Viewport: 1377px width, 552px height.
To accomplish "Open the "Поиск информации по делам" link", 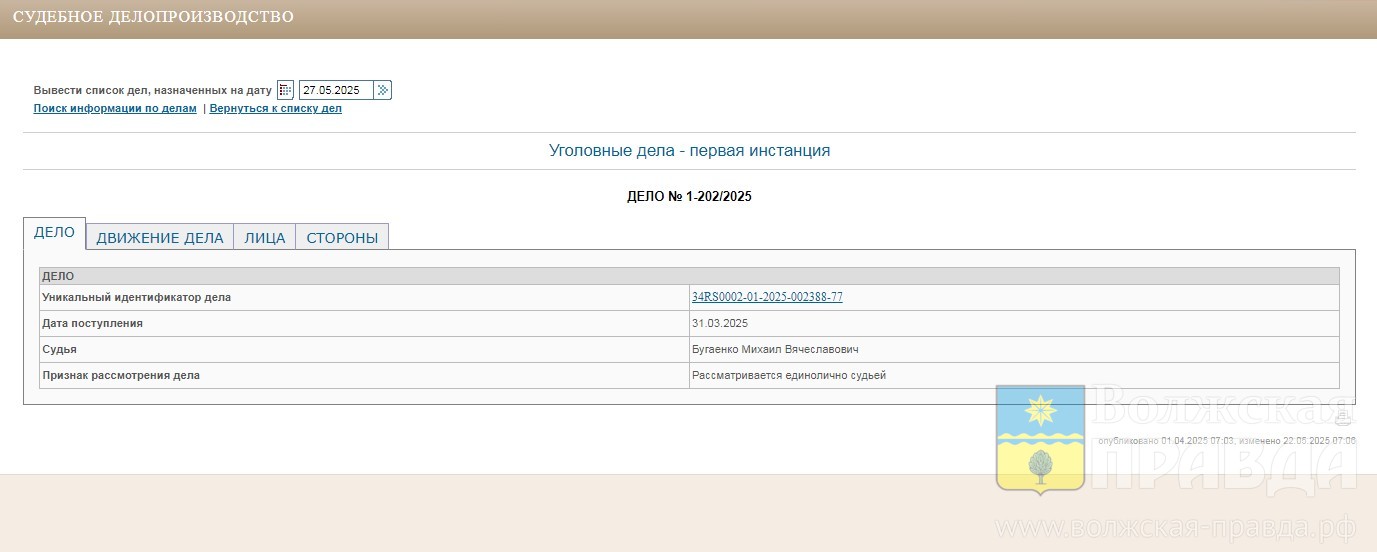I will click(x=115, y=109).
